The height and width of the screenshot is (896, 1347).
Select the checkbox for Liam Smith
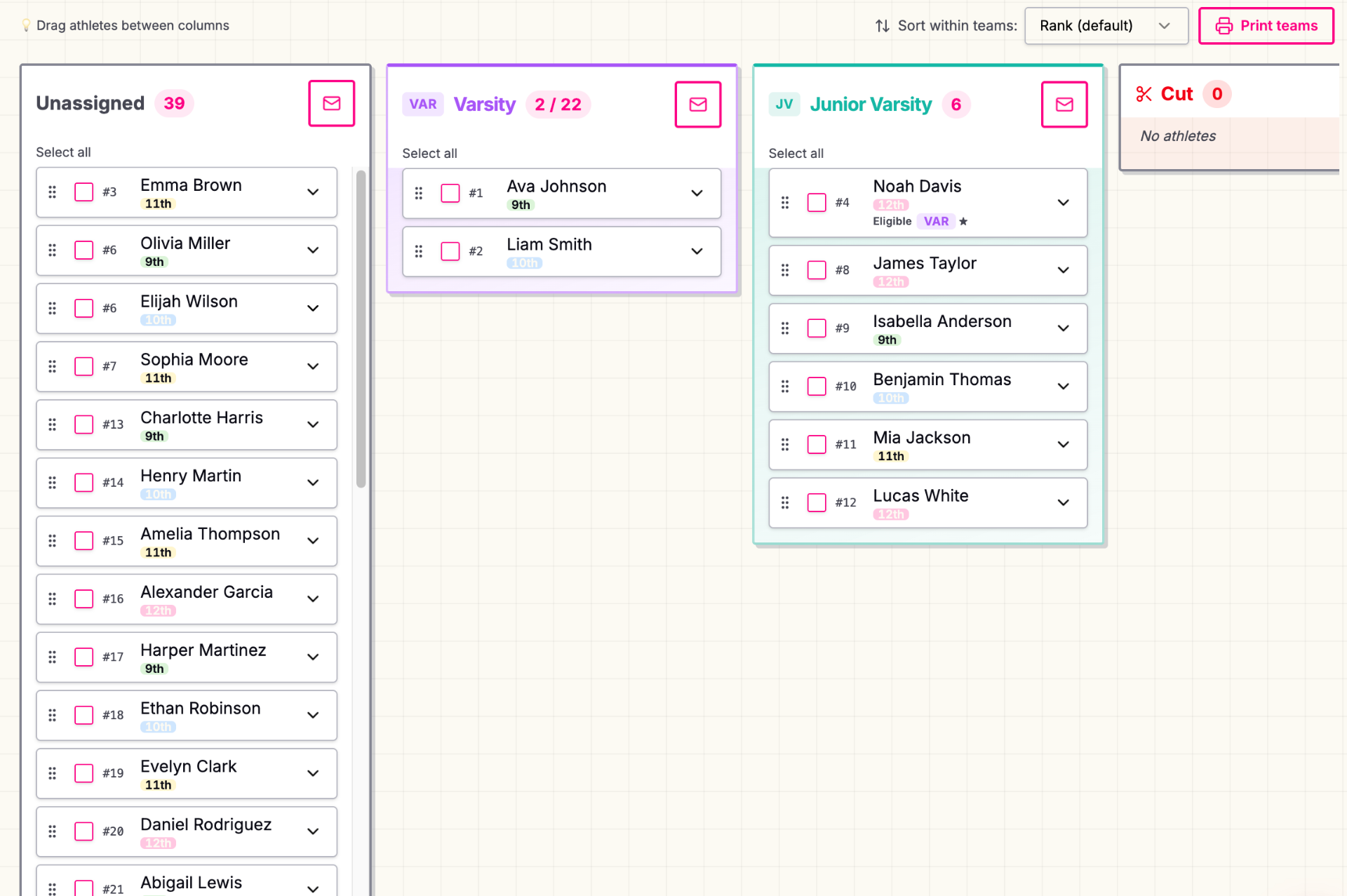(450, 251)
